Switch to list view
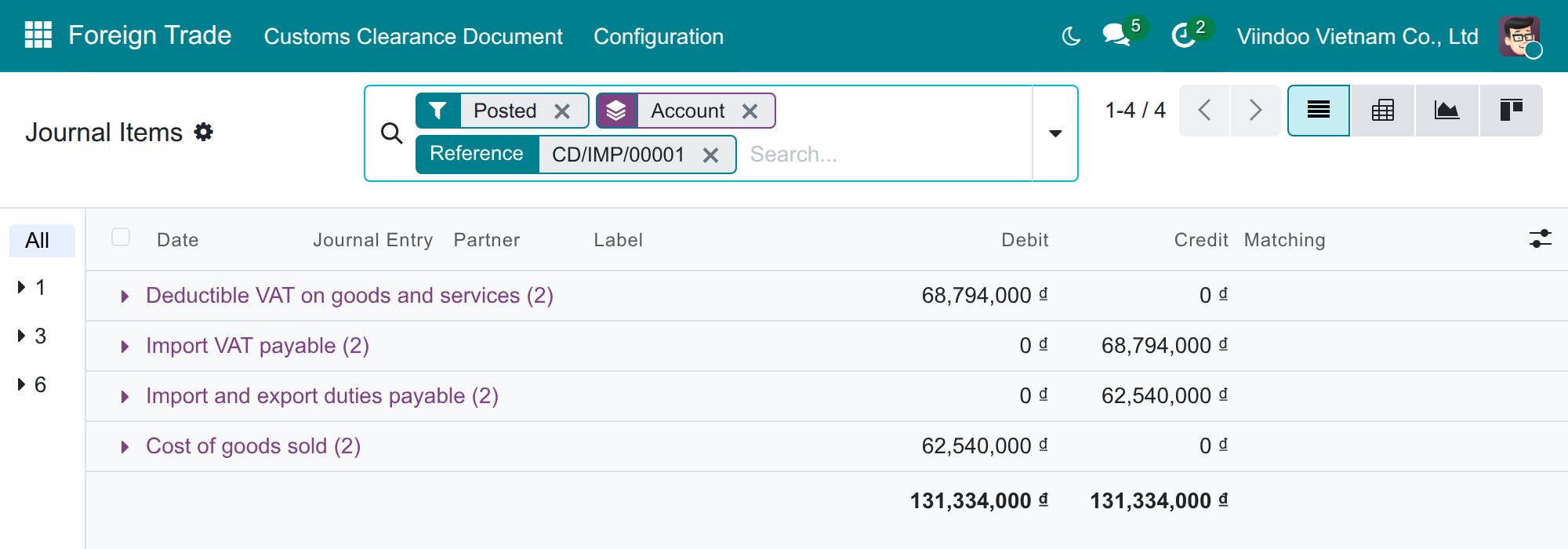Screen dimensions: 1568x549 1319,111
